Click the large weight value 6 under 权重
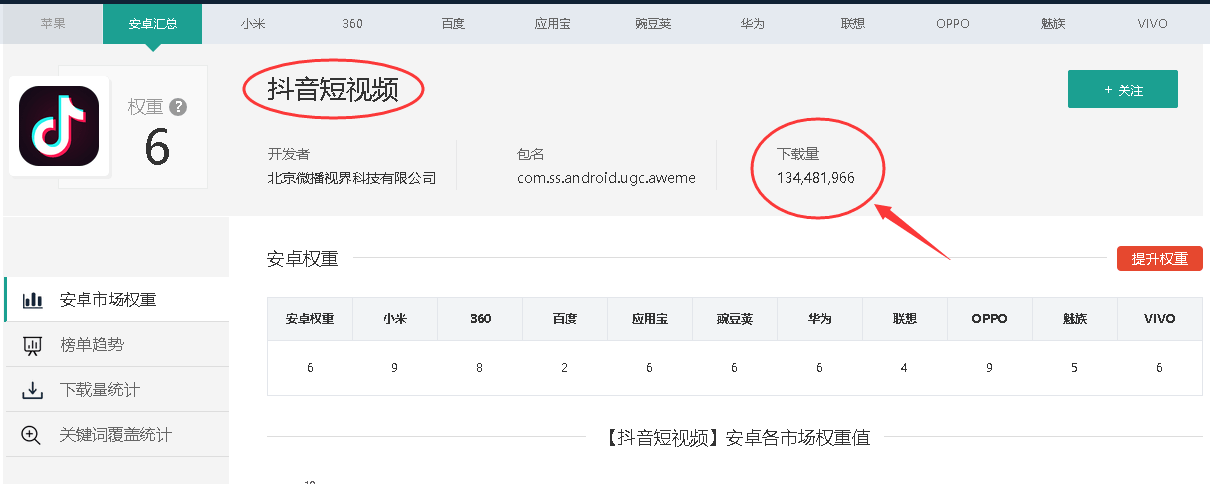The image size is (1210, 484). 157,147
